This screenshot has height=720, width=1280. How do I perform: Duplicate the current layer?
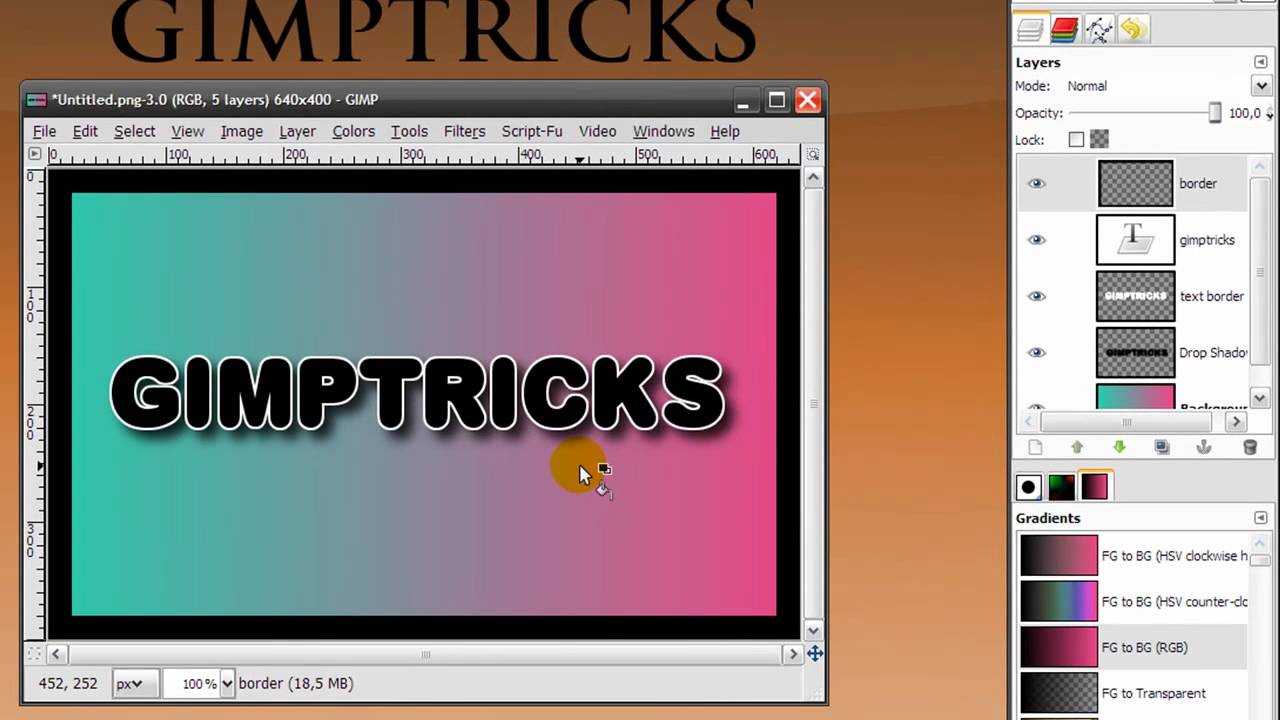1163,447
